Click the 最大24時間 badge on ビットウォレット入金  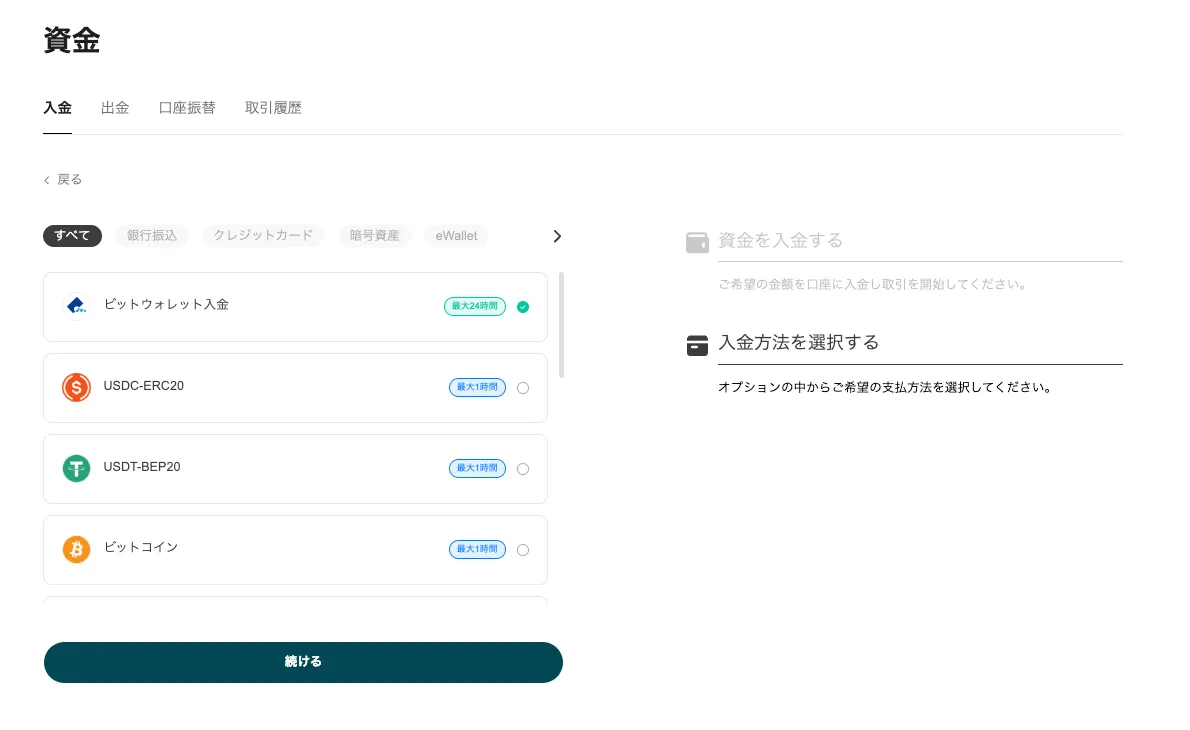[x=475, y=306]
